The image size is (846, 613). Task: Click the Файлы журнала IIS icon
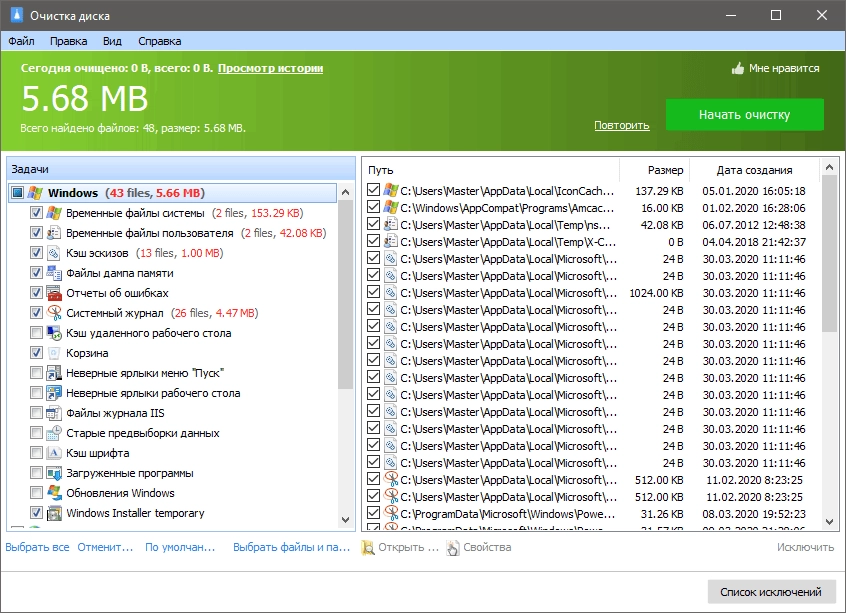pos(54,412)
